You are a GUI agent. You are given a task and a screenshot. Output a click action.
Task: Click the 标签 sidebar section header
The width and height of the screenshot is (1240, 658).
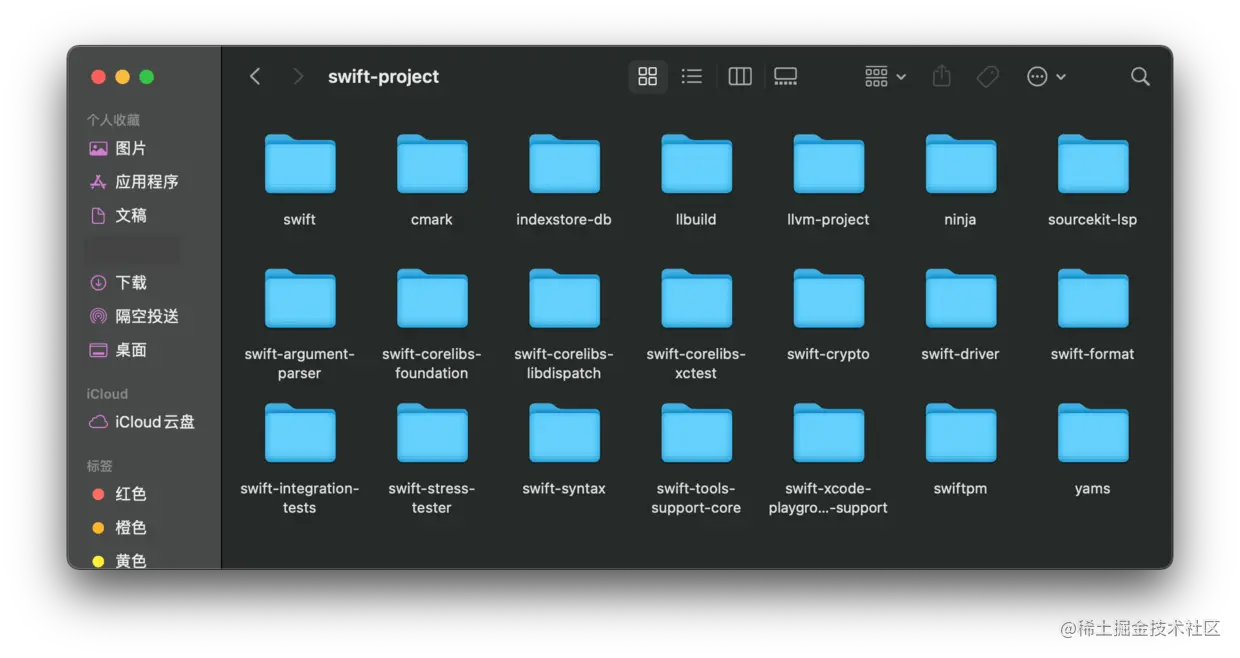pos(100,466)
